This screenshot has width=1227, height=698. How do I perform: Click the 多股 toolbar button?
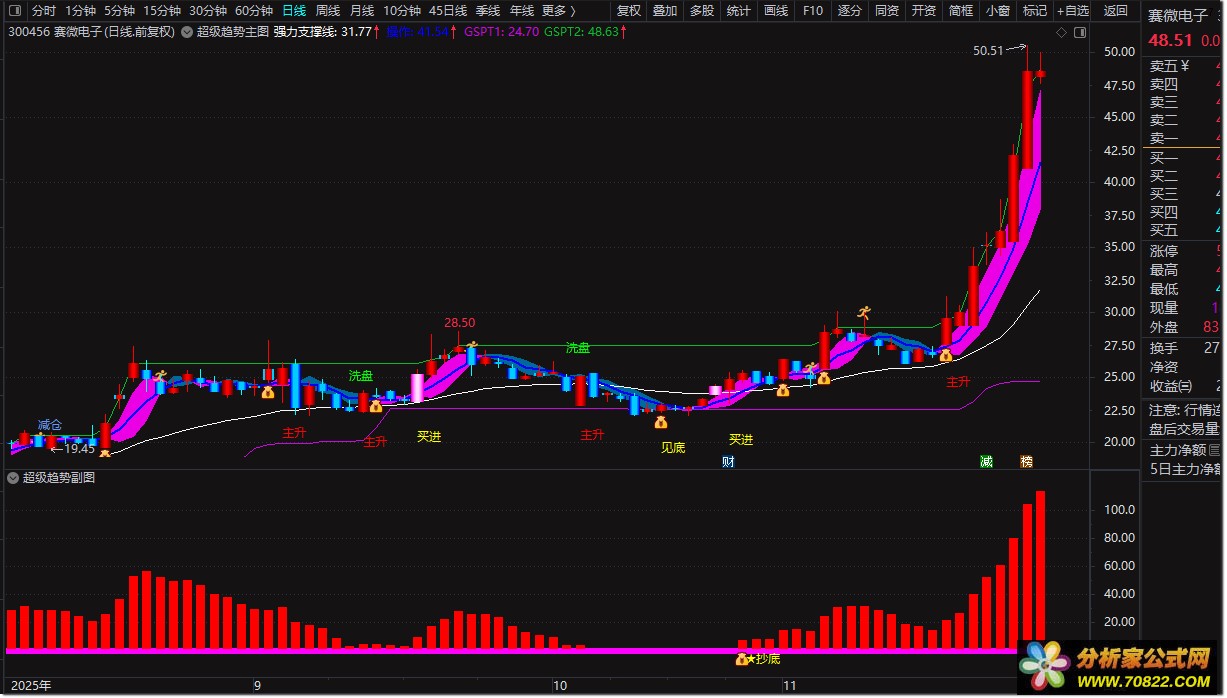702,11
